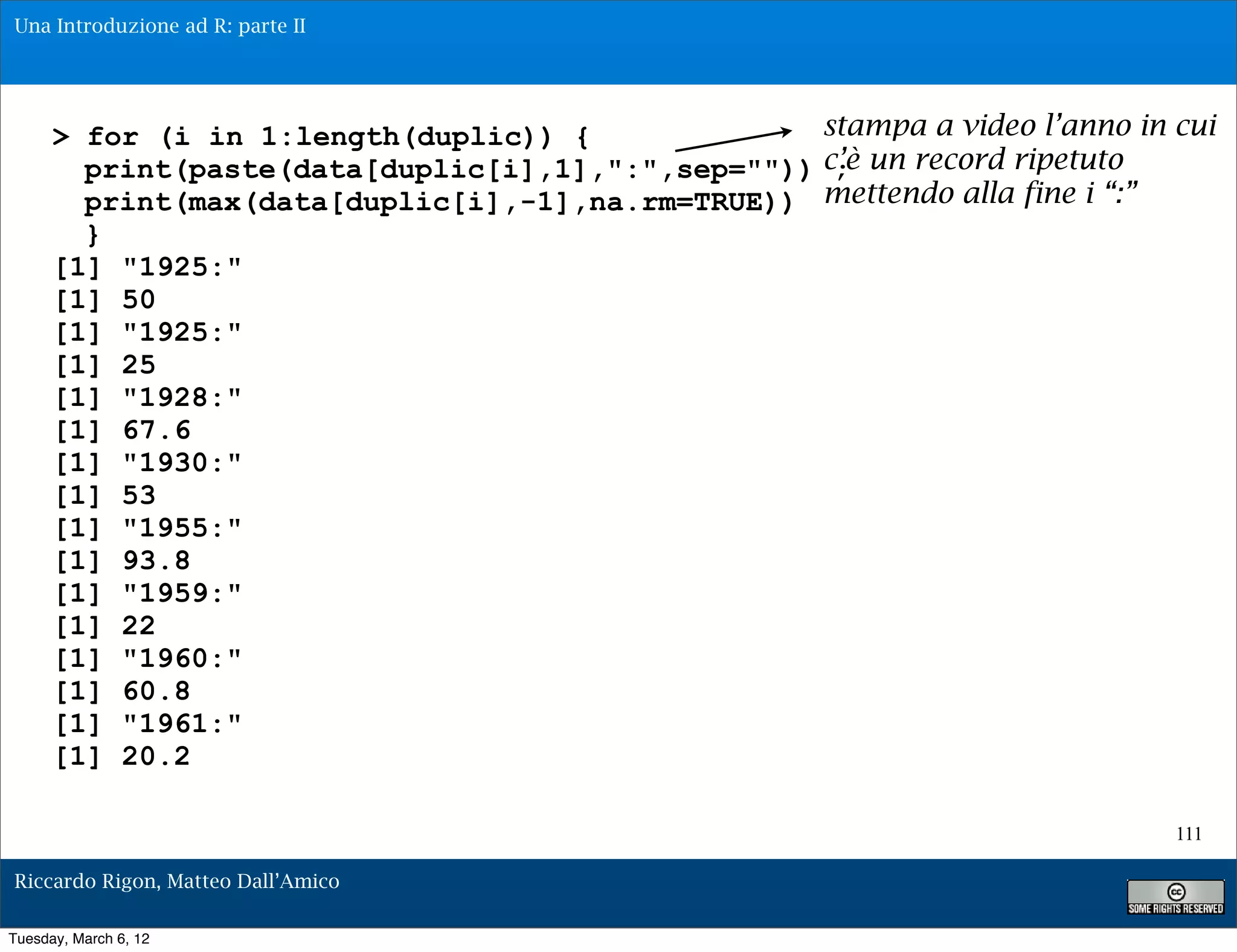This screenshot has width=1237, height=952.
Task: Click the first "1925:" output line
Action: [x=149, y=268]
